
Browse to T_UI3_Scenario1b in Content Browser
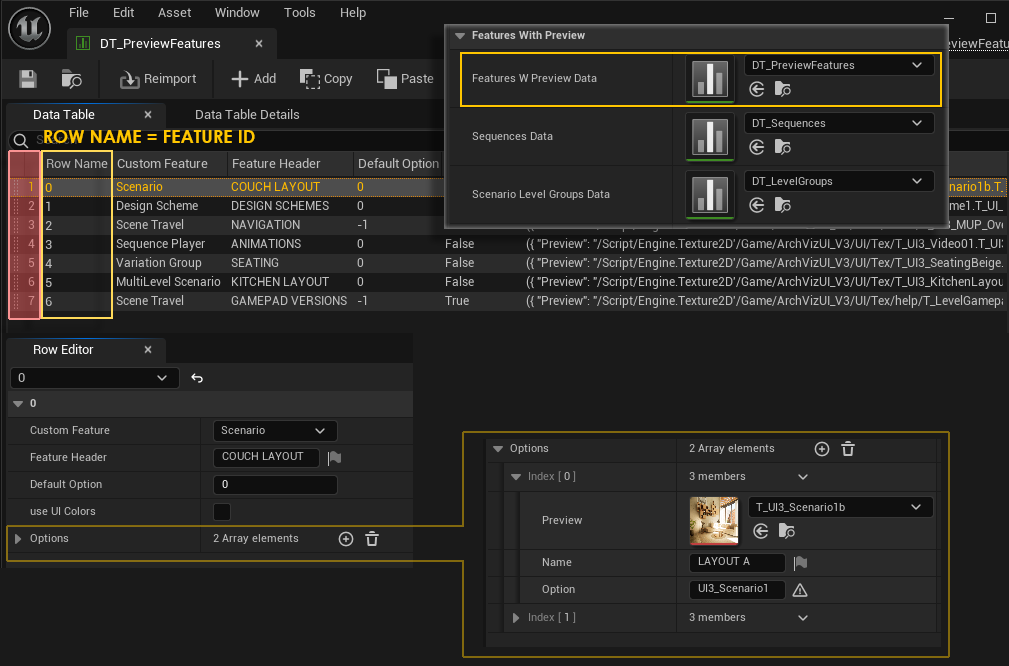(x=786, y=532)
